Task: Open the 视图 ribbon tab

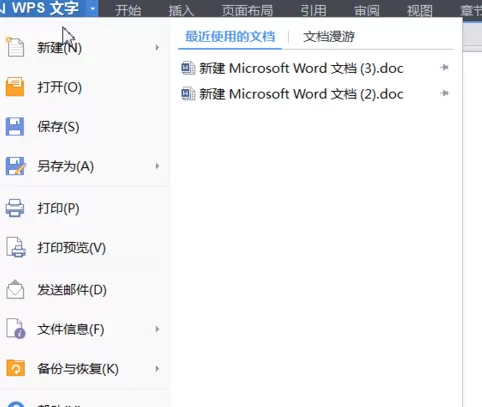Action: 420,10
